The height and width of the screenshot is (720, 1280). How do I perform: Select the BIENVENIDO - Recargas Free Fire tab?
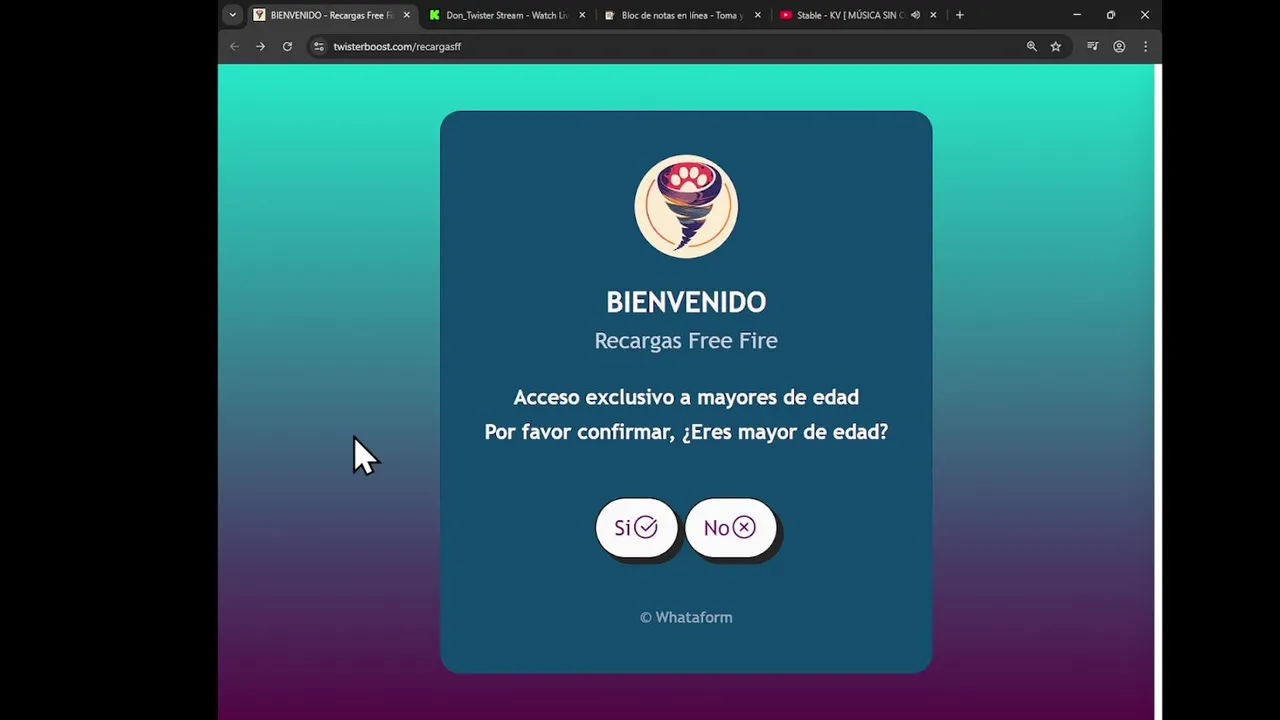coord(330,15)
